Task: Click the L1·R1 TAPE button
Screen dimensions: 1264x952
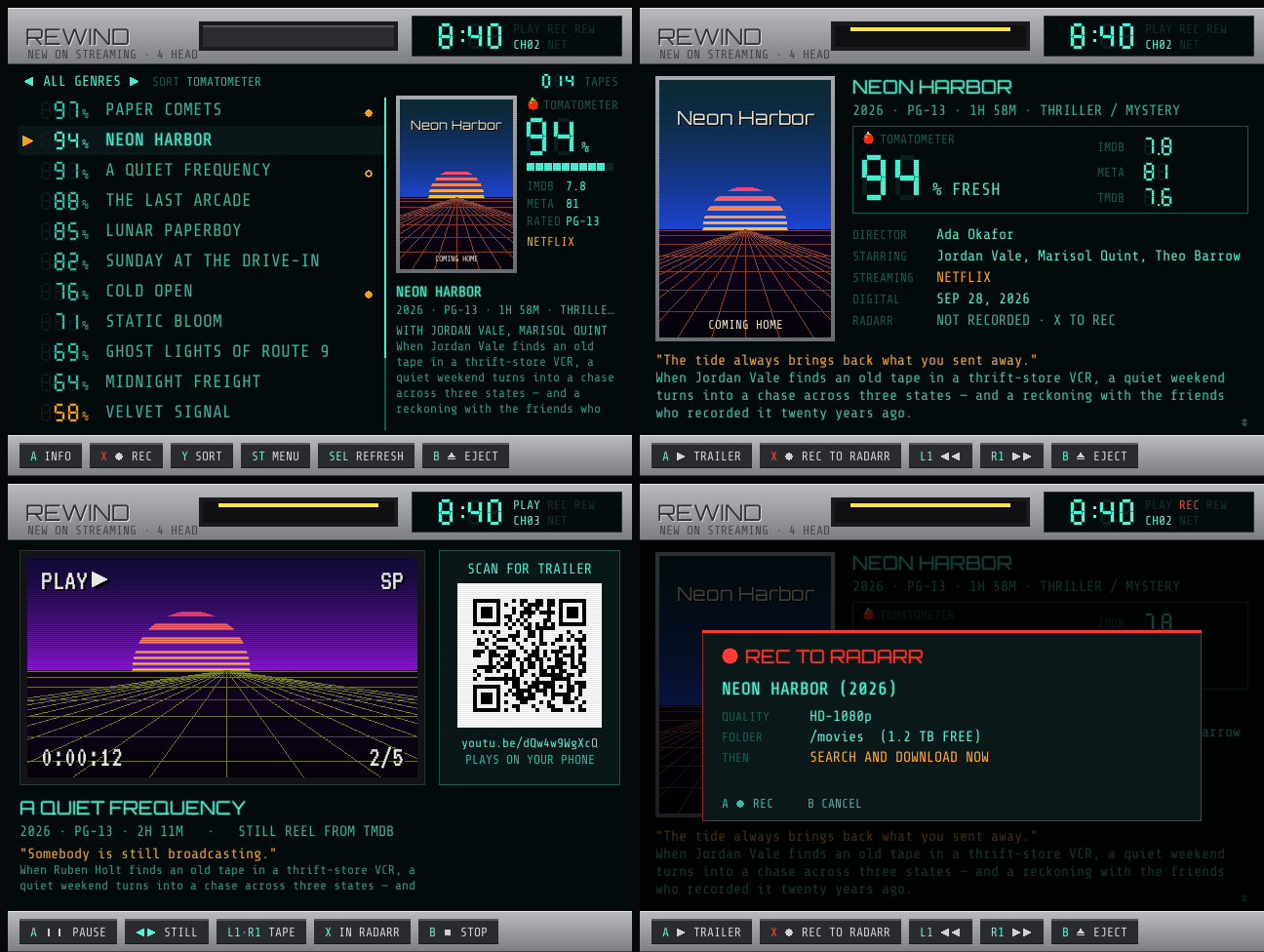Action: pos(260,932)
